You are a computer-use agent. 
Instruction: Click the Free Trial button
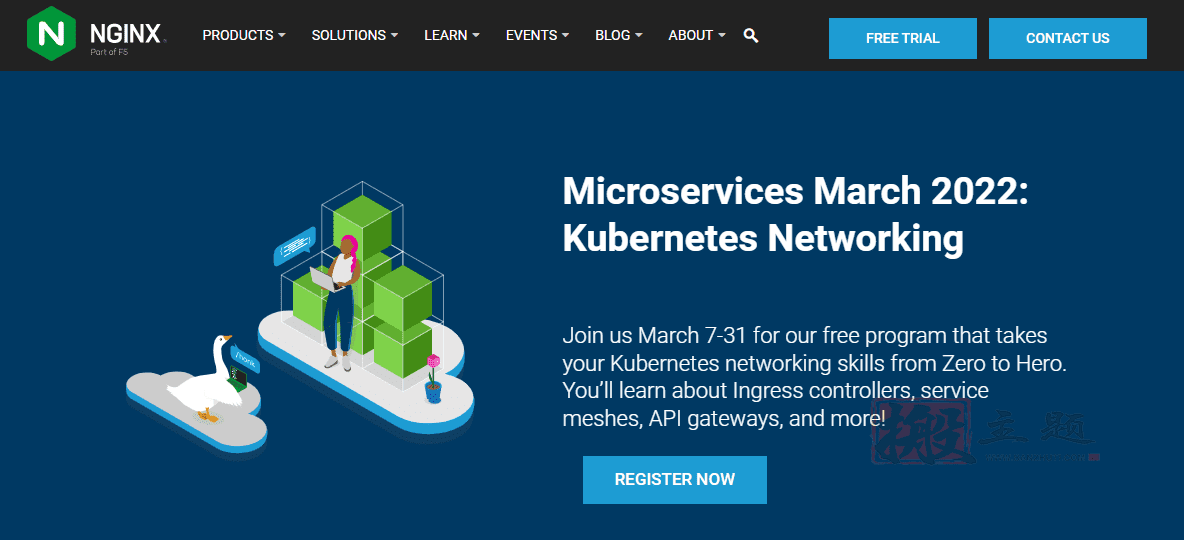coord(902,39)
